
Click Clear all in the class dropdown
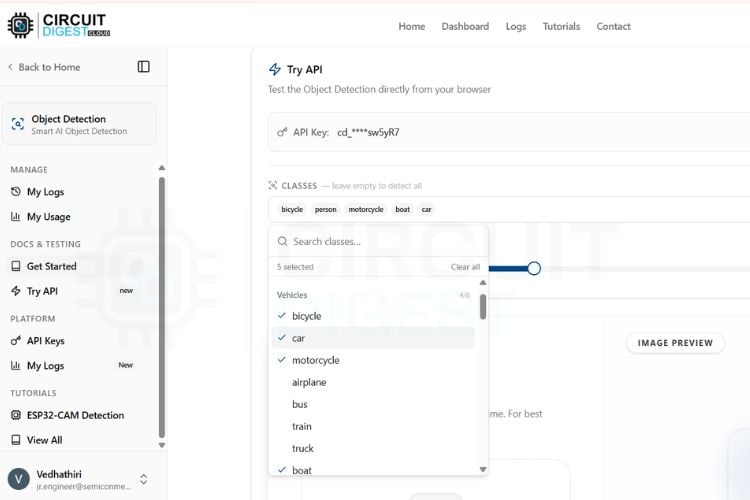[x=465, y=267]
